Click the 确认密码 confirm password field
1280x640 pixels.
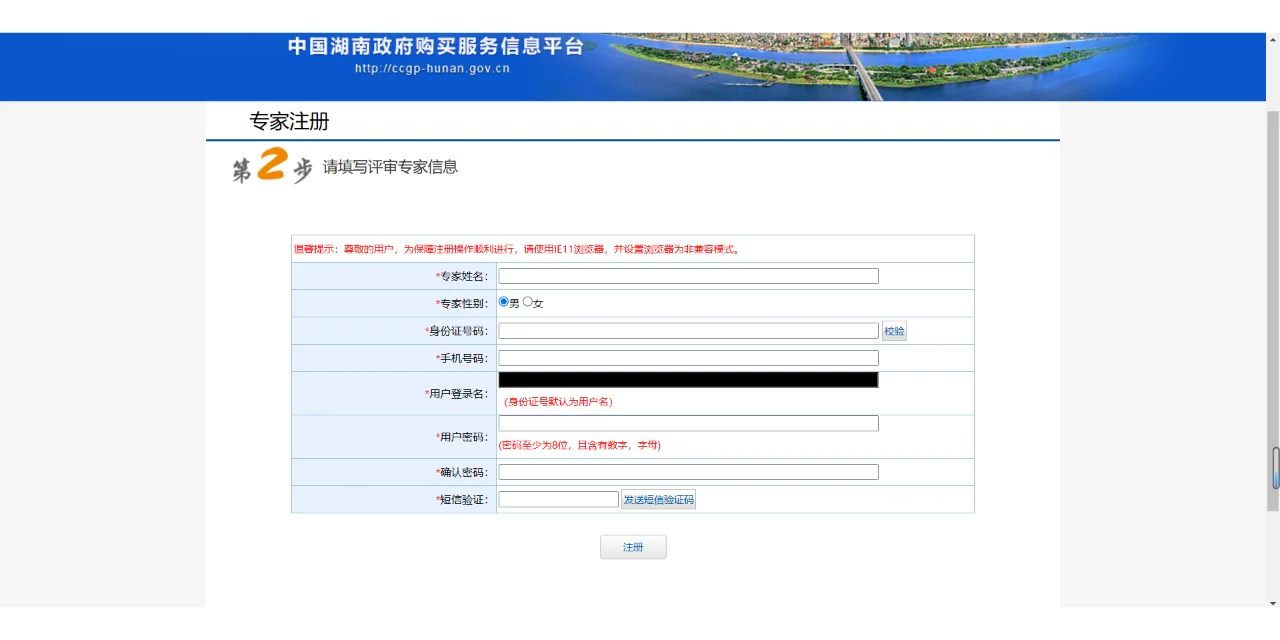pos(687,471)
